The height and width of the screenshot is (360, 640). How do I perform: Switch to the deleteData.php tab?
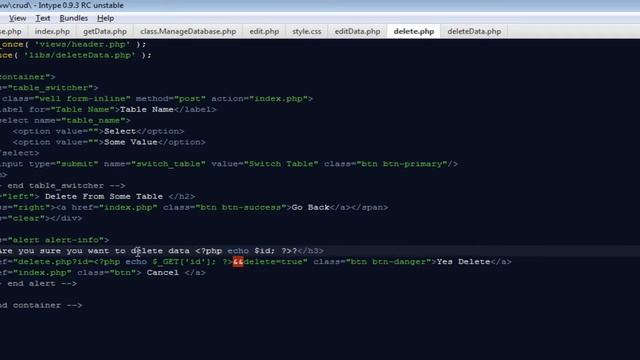coord(474,31)
